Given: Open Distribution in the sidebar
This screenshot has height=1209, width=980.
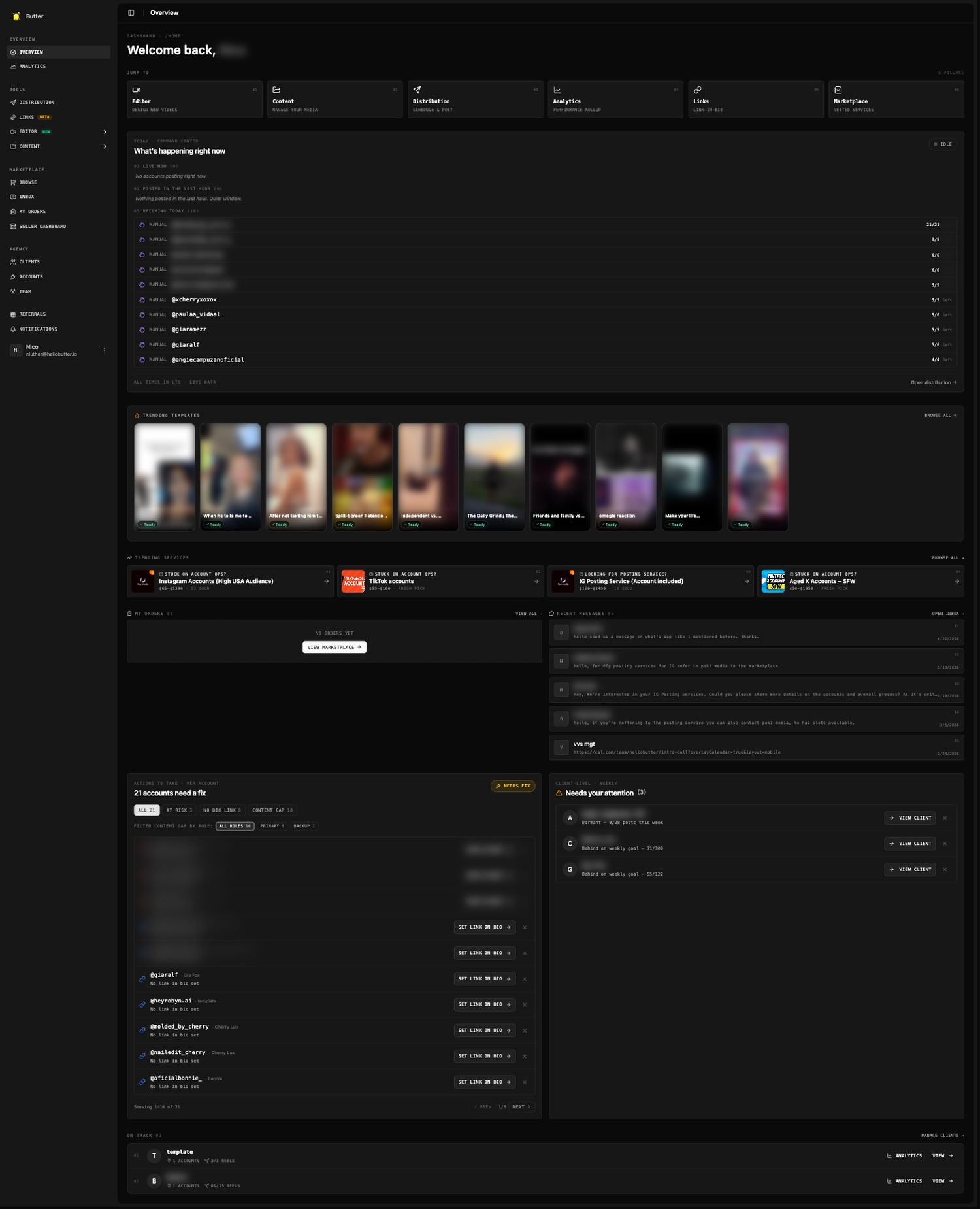Looking at the screenshot, I should pyautogui.click(x=58, y=103).
